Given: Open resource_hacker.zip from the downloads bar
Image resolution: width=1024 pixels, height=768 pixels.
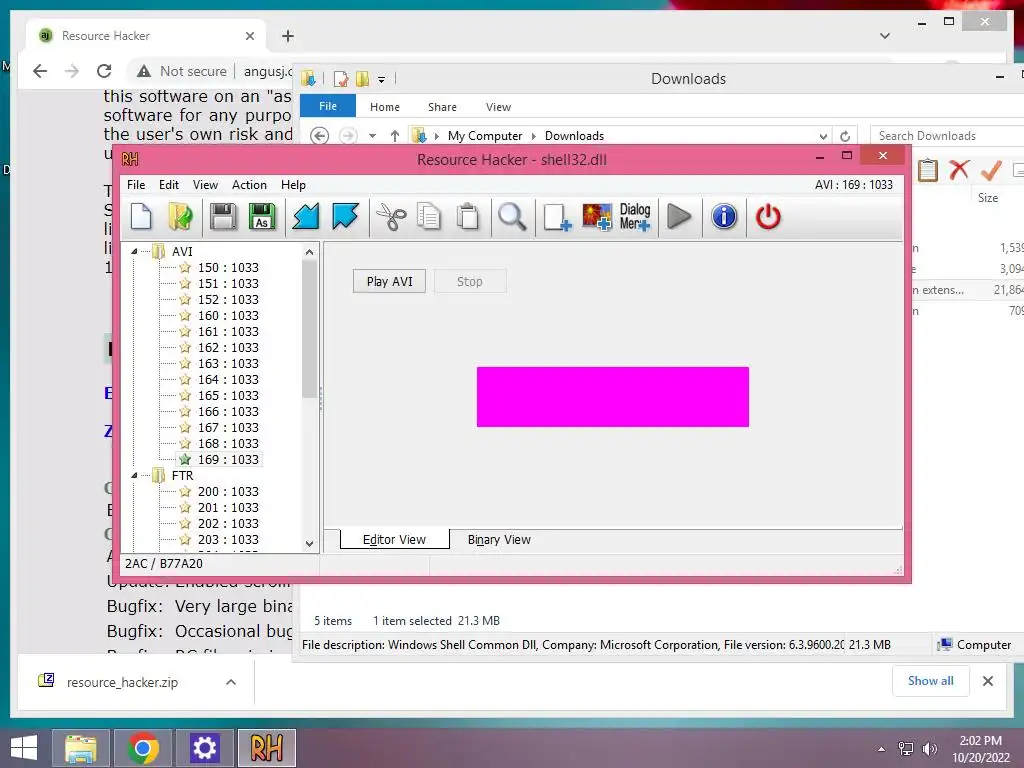Looking at the screenshot, I should 122,682.
